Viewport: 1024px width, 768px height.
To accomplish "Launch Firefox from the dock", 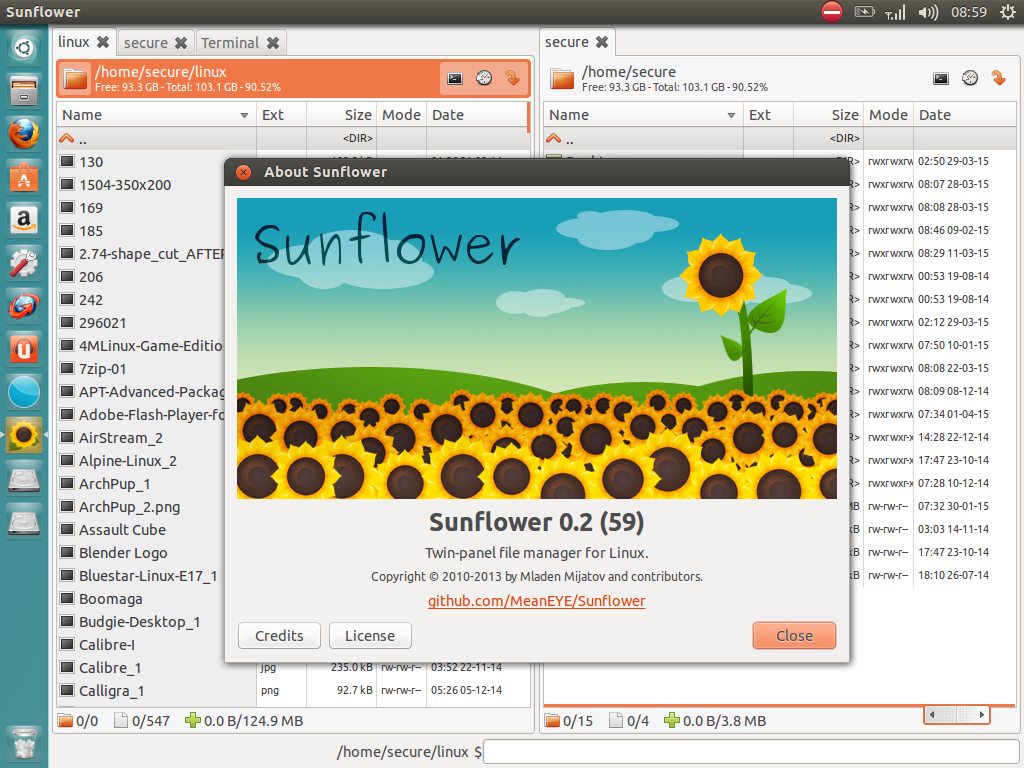I will coord(24,134).
